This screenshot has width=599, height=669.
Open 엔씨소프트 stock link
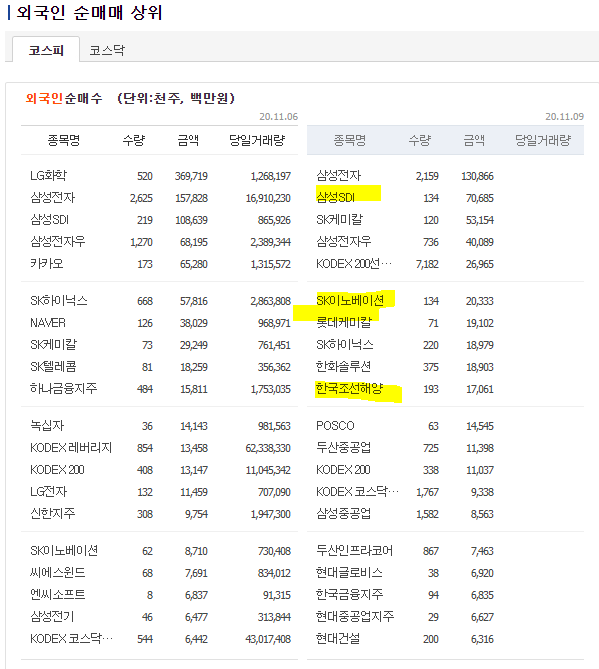pos(58,594)
